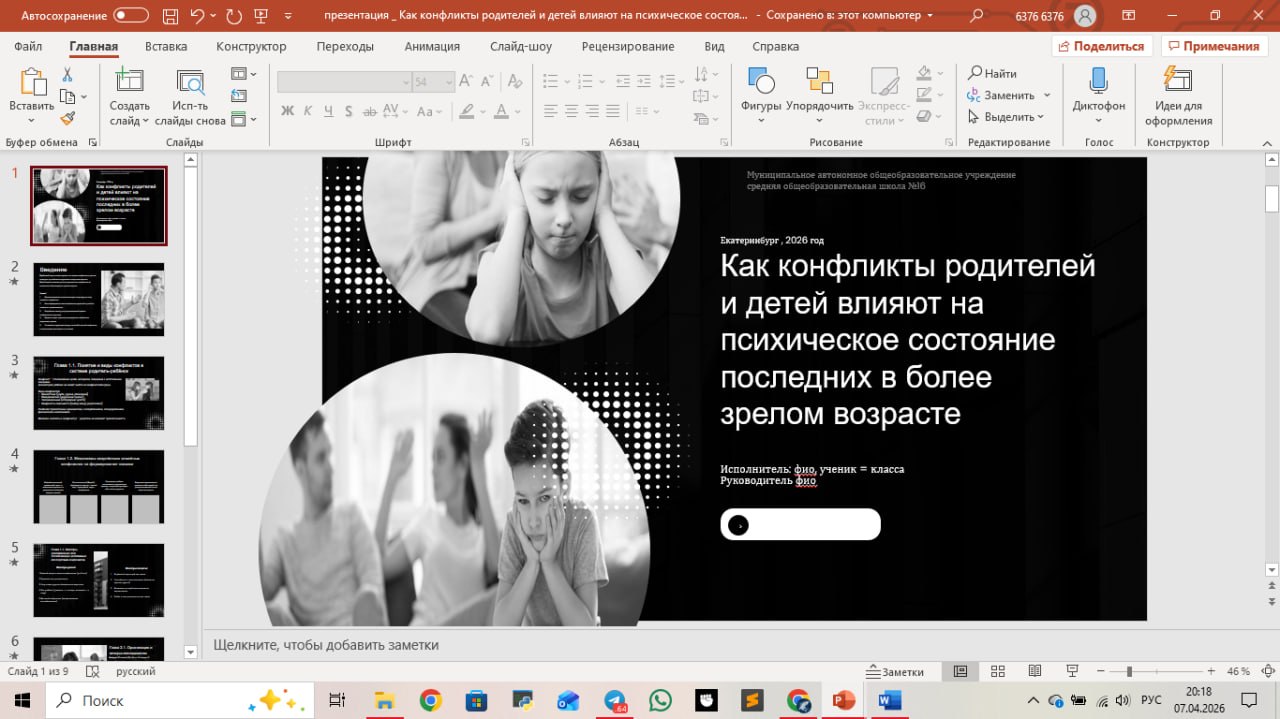Viewport: 1280px width, 719px height.
Task: Click the Redo/Repeat arrow in title bar
Action: [x=234, y=16]
